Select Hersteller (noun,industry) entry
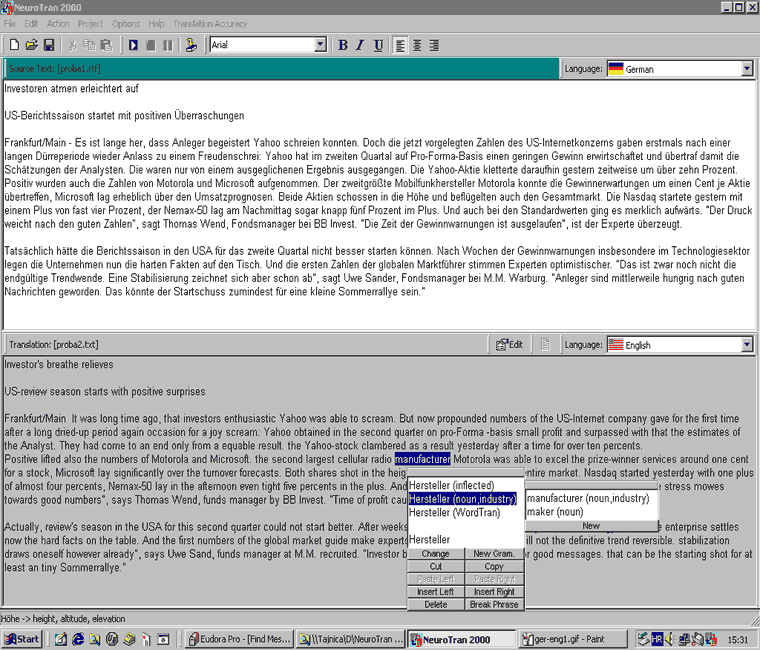Screen dimensions: 760x650 click(x=462, y=499)
